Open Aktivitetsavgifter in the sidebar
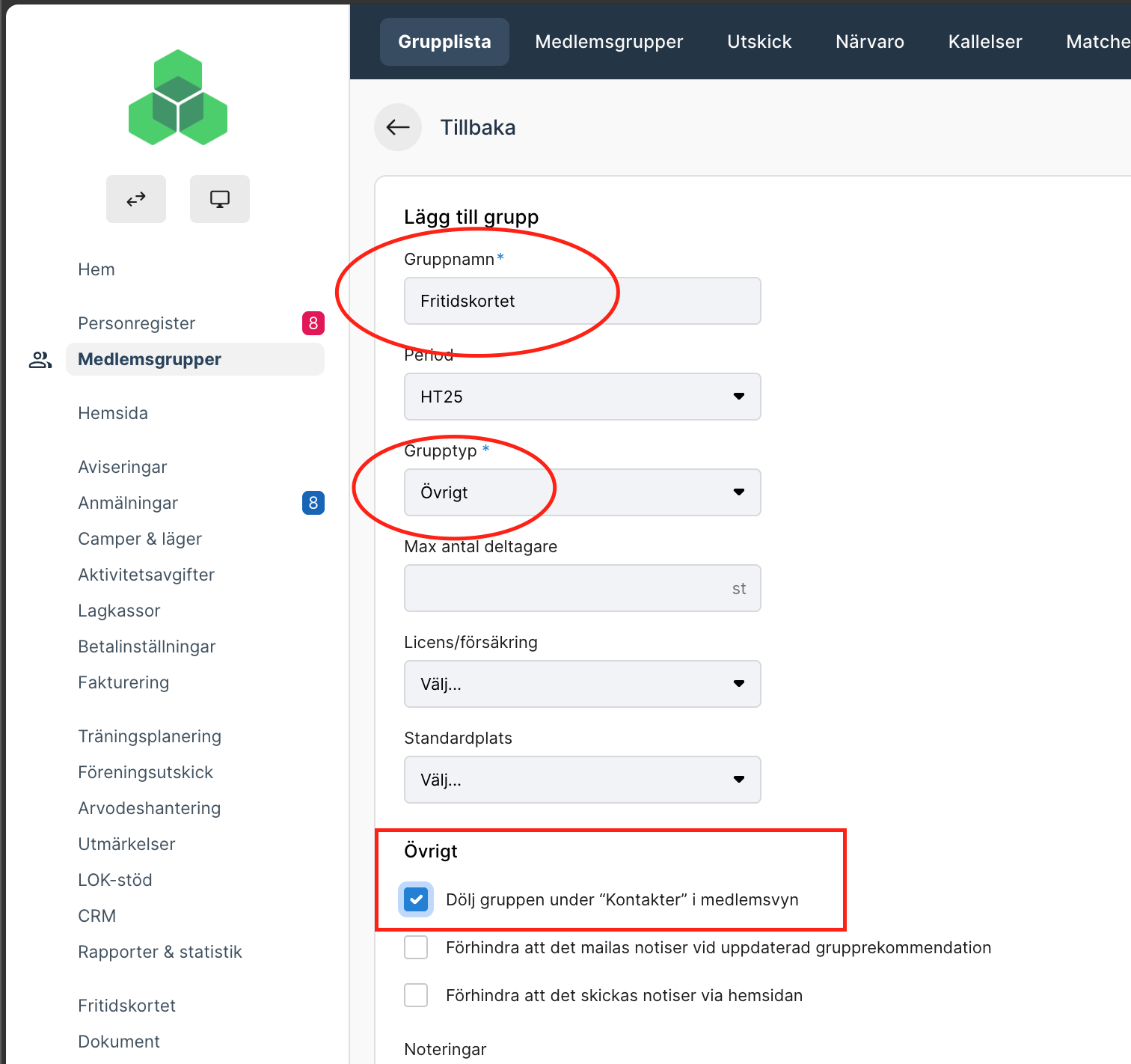This screenshot has height=1064, width=1131. 147,575
